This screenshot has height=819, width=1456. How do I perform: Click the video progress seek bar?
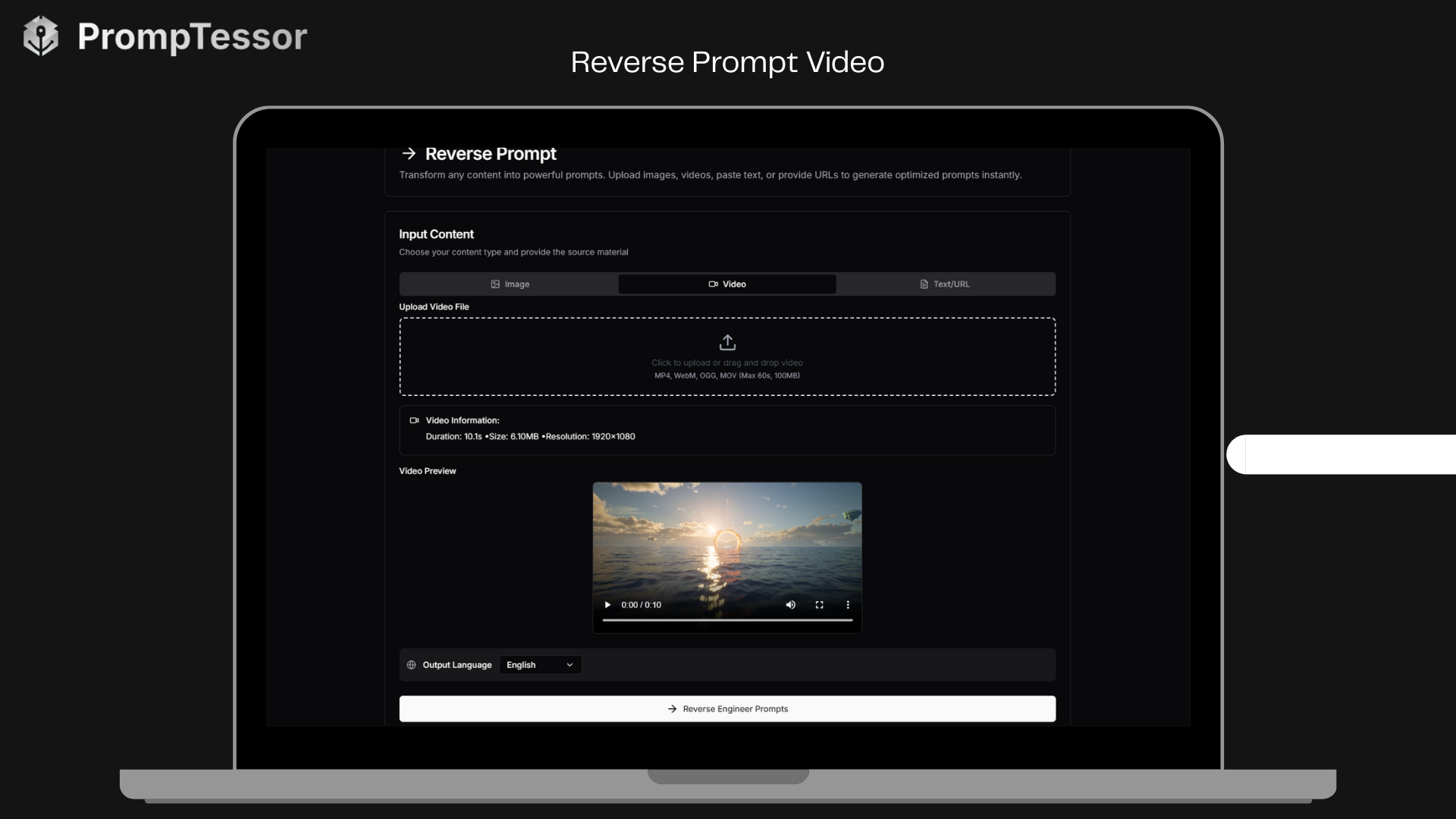coord(726,620)
